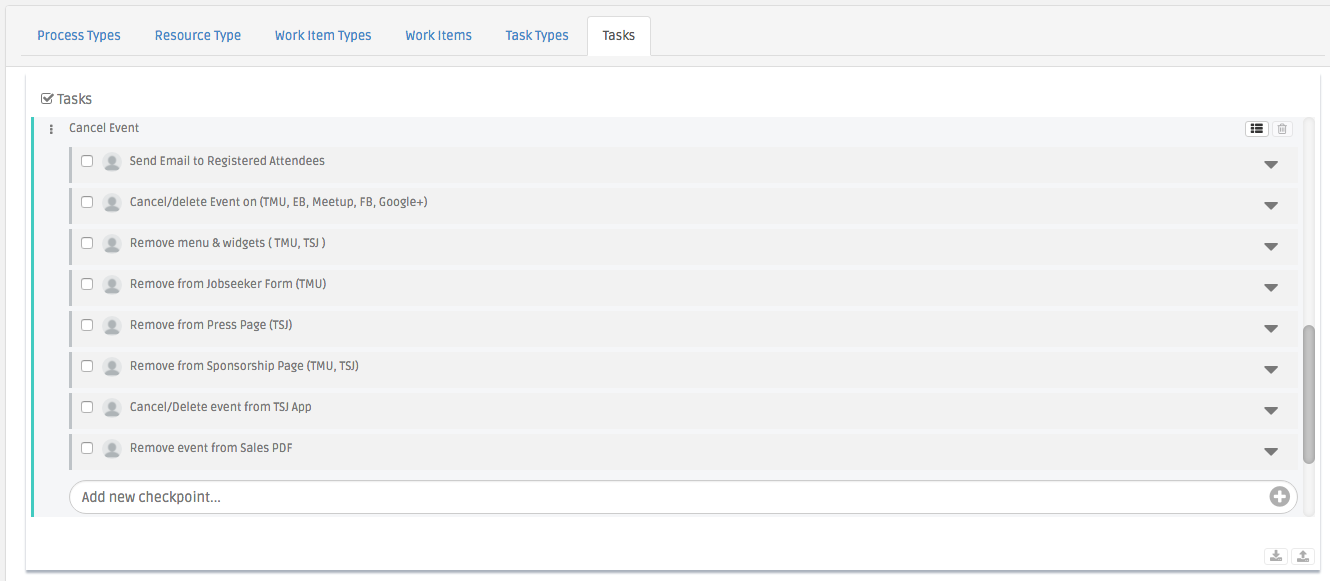Toggle the checklist view icon for Cancel Event
The height and width of the screenshot is (581, 1330).
click(1257, 129)
